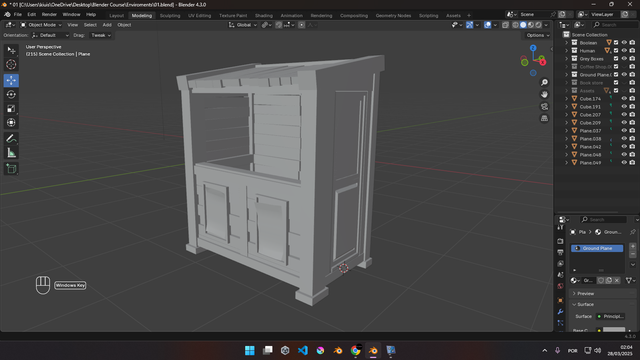This screenshot has height=360, width=640.
Task: Open the Scene properties tab
Action: click(x=560, y=275)
